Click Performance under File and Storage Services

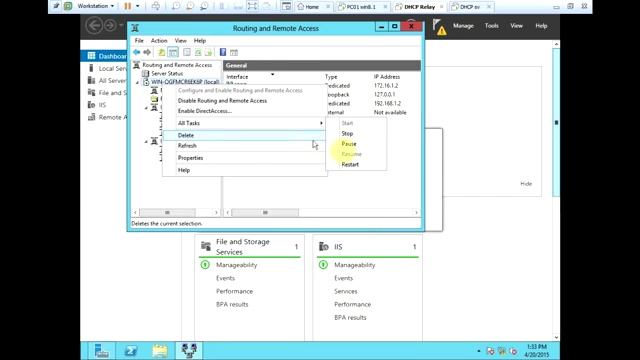234,291
